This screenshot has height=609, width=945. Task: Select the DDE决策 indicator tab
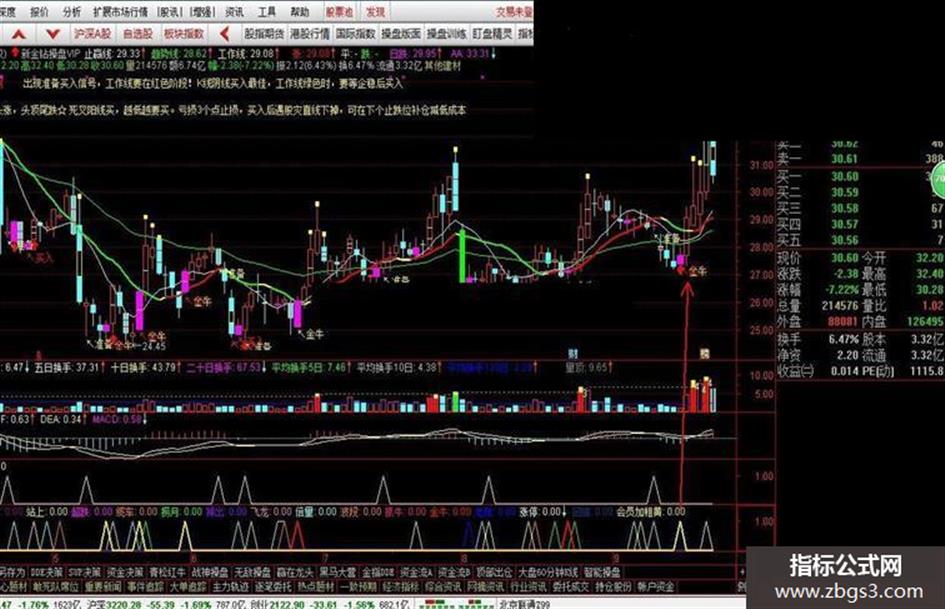point(46,572)
